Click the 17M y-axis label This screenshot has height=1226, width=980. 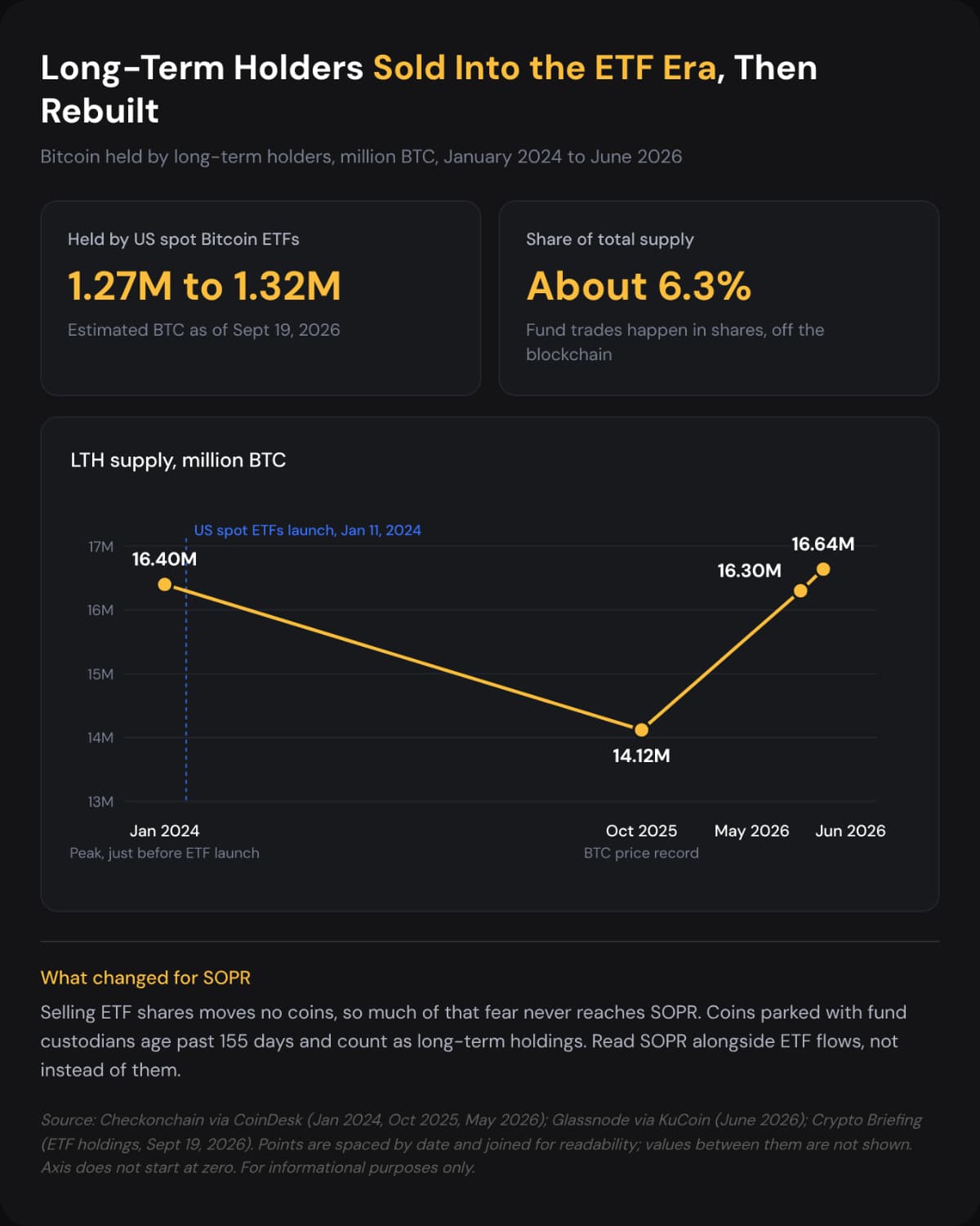click(x=101, y=546)
